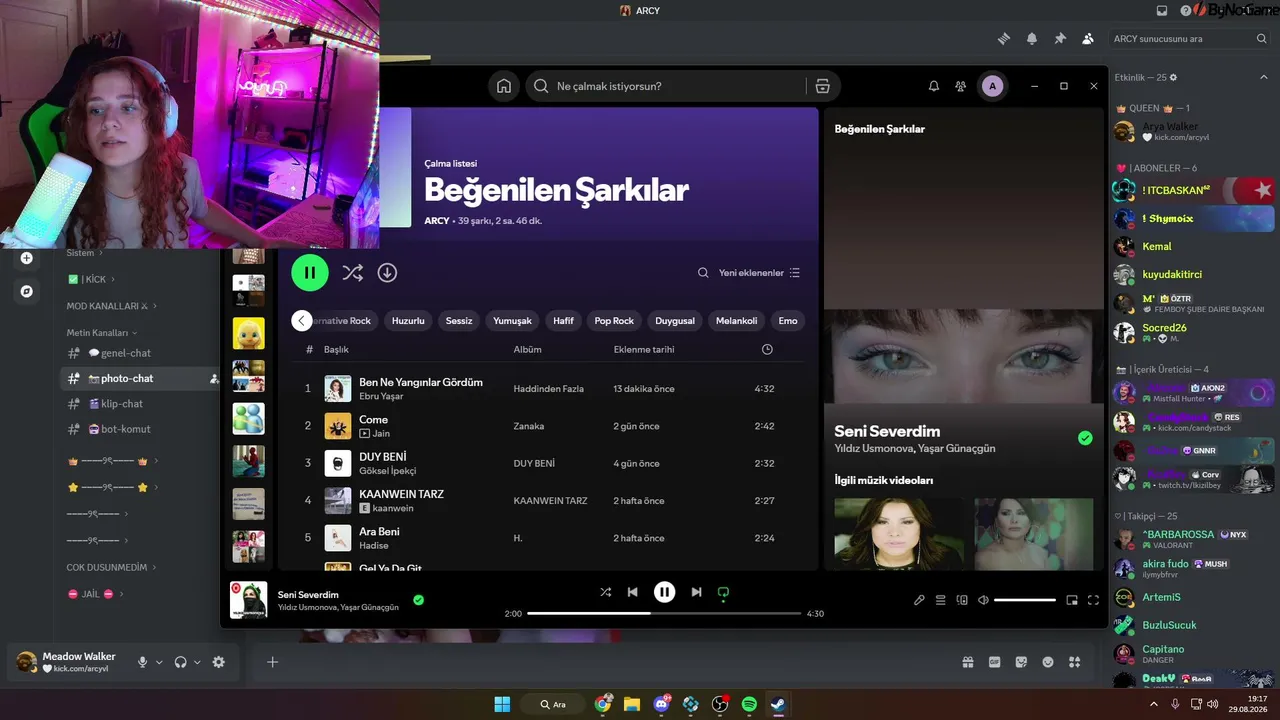1280x720 pixels.
Task: Search within the playlist using magnifier icon
Action: tap(703, 273)
